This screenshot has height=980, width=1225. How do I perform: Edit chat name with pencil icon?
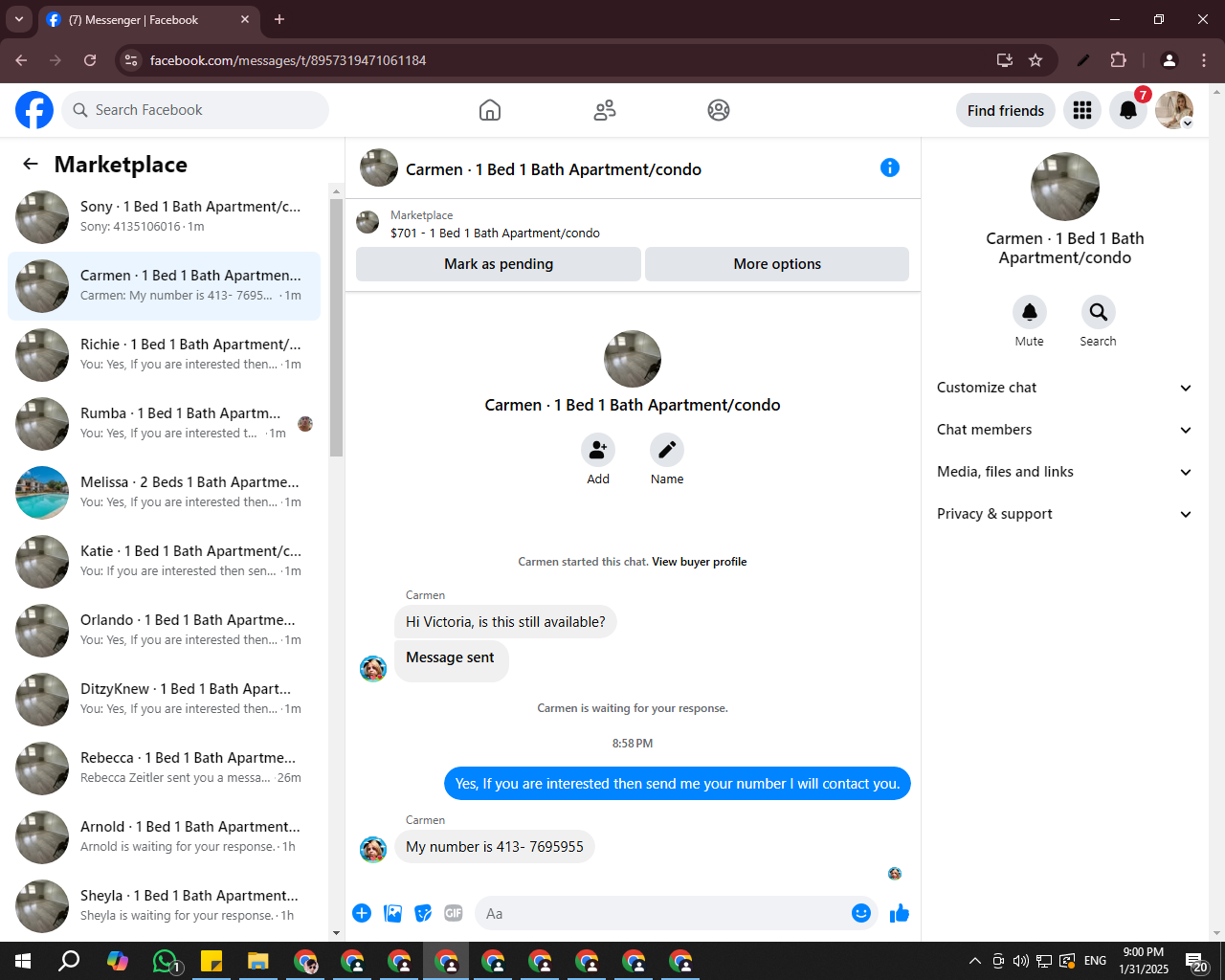coord(667,450)
